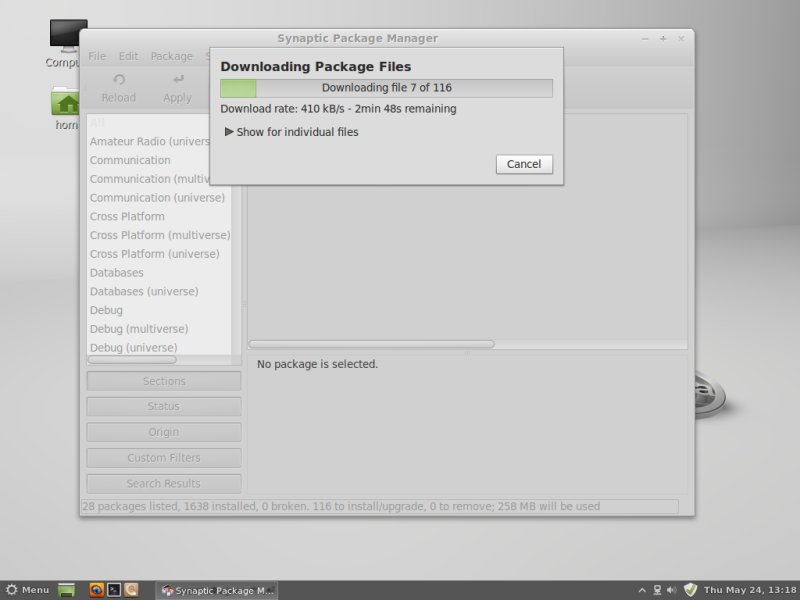
Task: Click the download progress bar
Action: pyautogui.click(x=386, y=88)
